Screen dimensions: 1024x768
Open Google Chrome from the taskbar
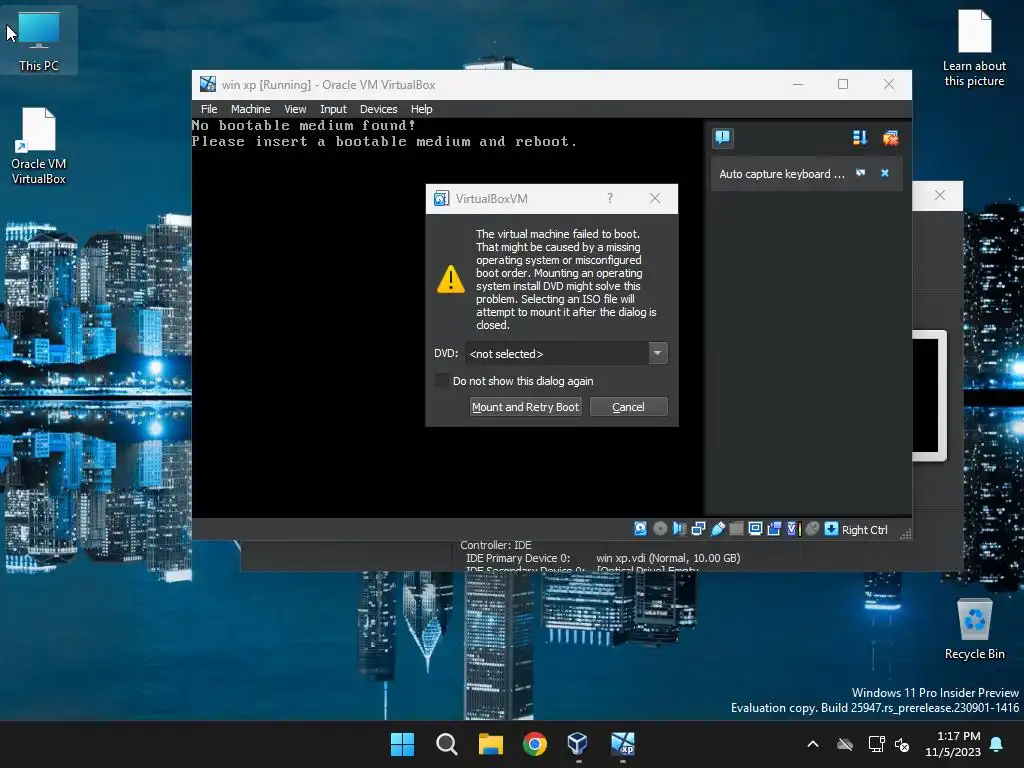535,744
